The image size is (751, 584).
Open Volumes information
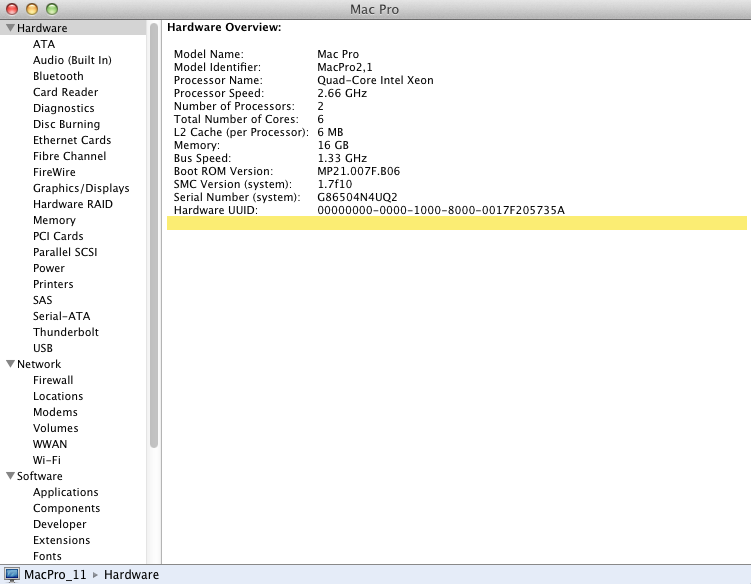click(x=56, y=428)
